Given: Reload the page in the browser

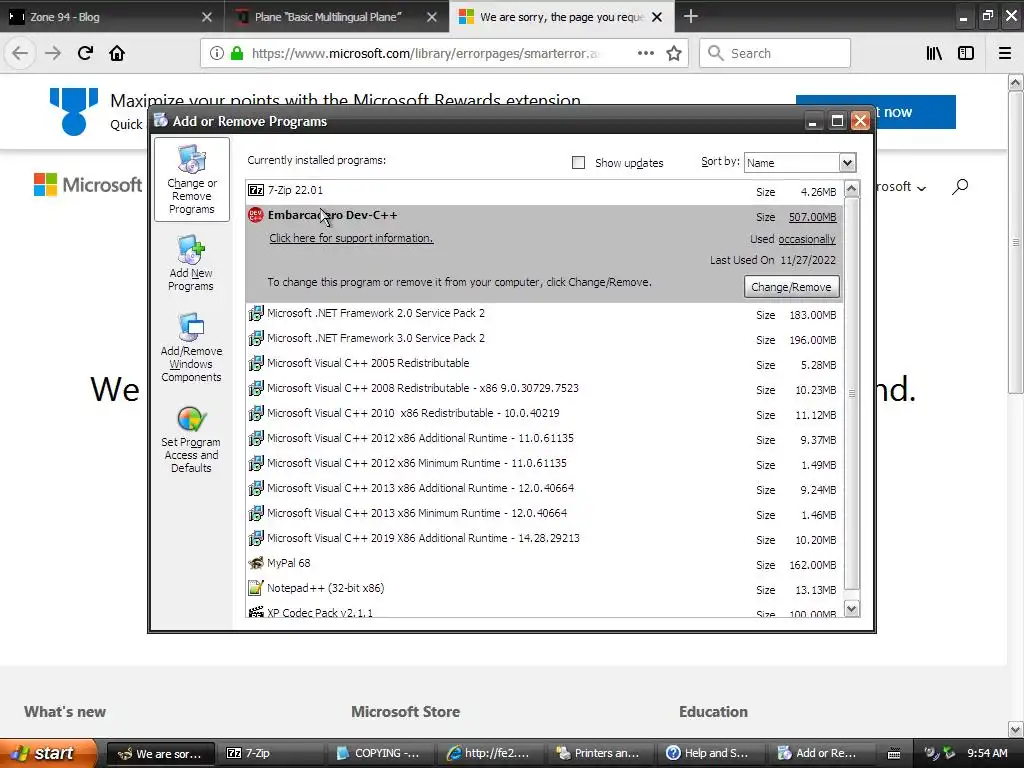Looking at the screenshot, I should (85, 53).
